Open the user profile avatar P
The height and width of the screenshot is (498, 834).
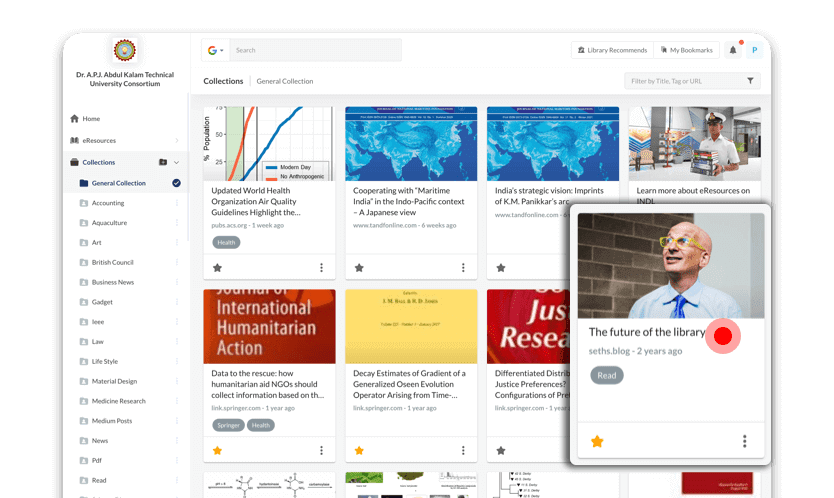755,50
